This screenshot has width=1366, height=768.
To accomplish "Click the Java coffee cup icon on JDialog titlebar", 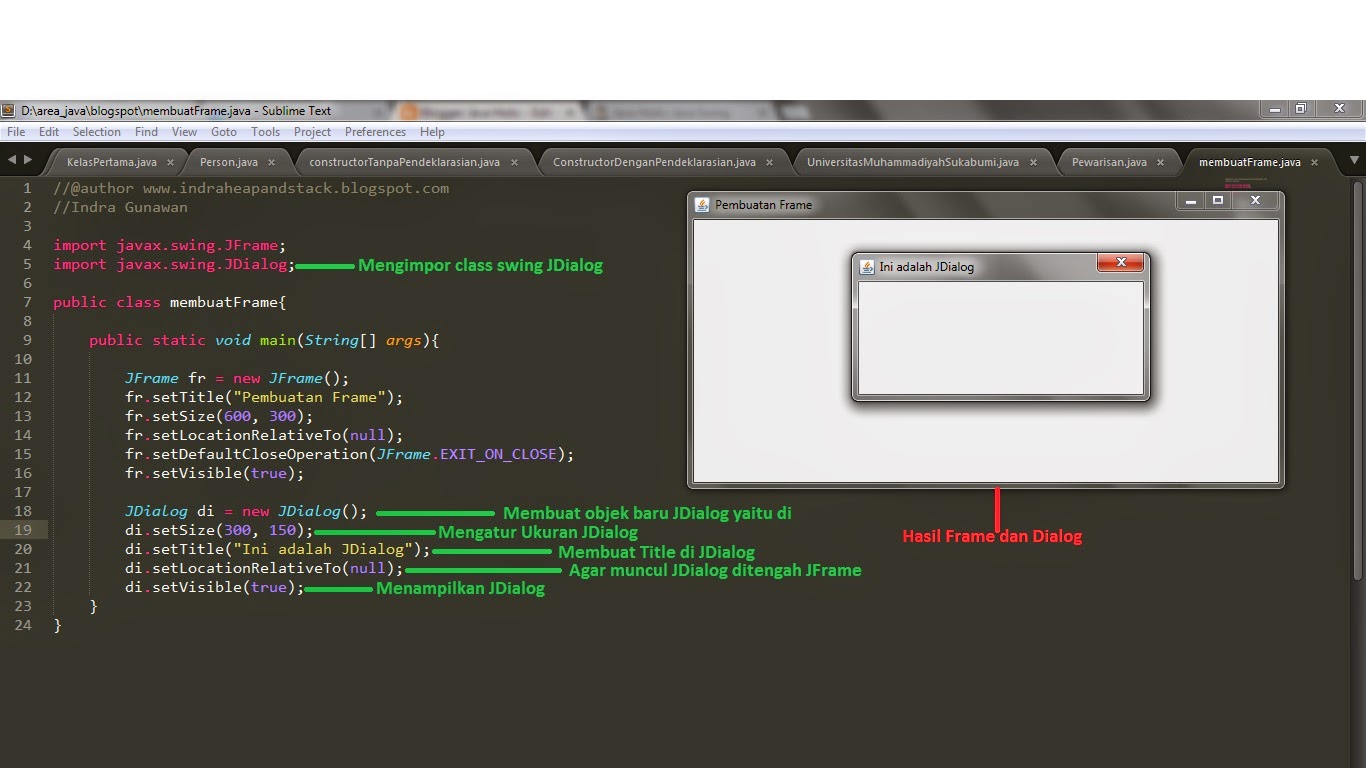I will [x=864, y=266].
